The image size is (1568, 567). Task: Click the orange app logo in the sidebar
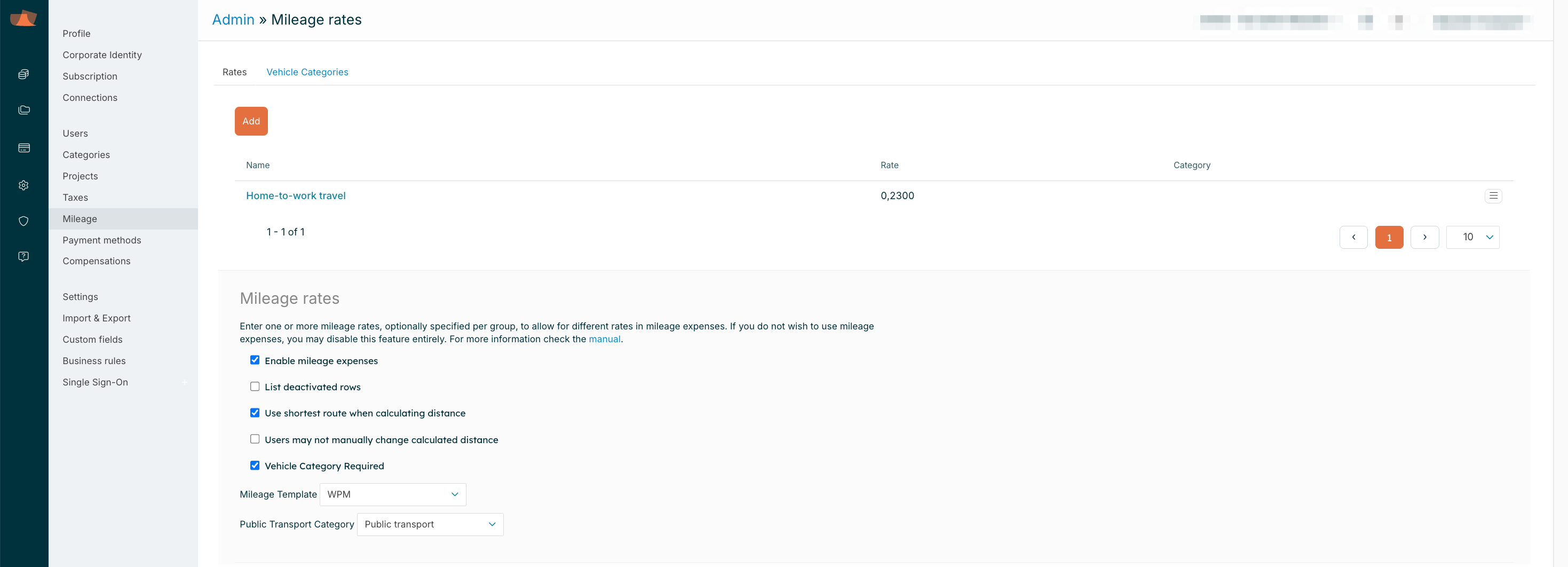[x=23, y=18]
